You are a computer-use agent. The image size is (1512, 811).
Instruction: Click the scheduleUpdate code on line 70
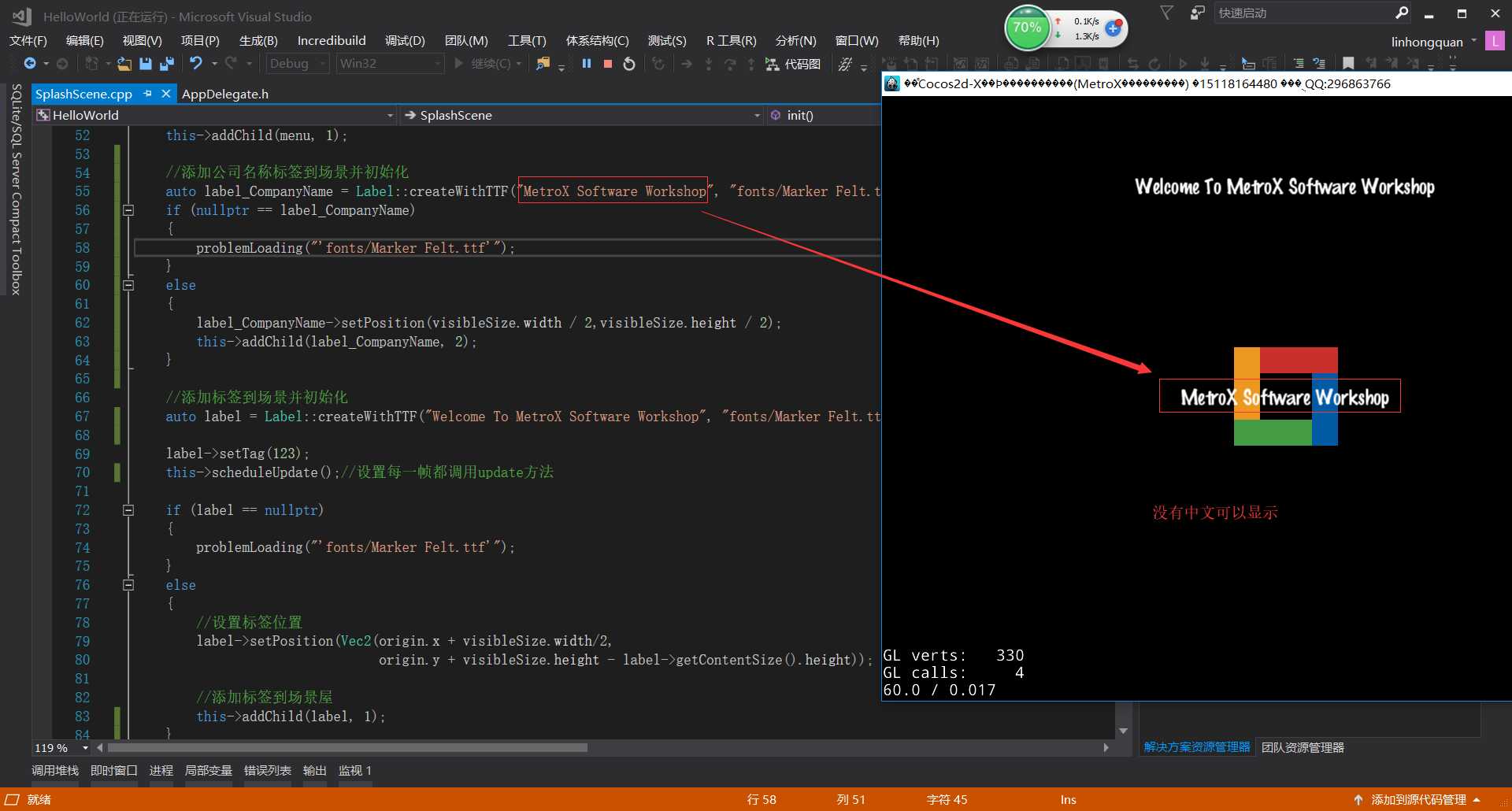coord(252,472)
